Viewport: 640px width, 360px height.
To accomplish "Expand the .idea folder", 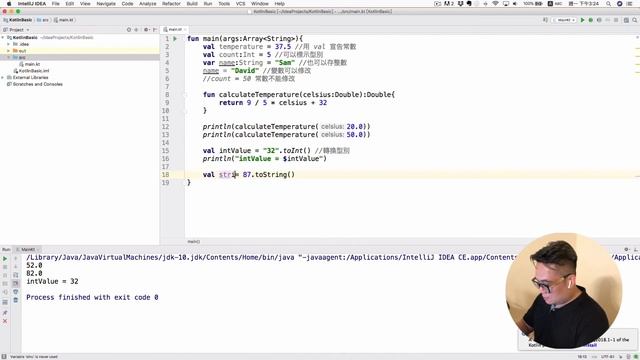I will click(8, 44).
